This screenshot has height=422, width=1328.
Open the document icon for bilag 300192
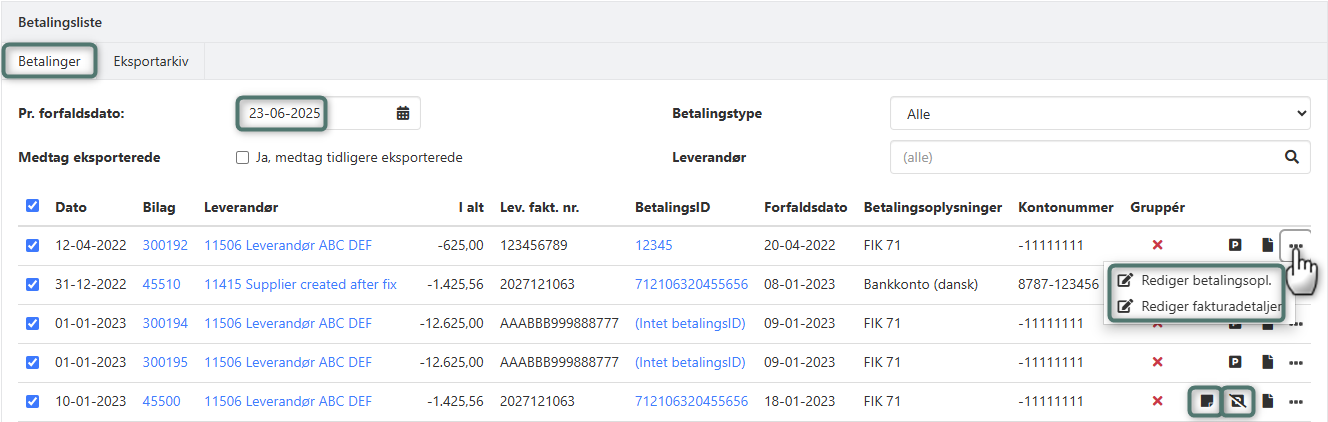pyautogui.click(x=1267, y=245)
